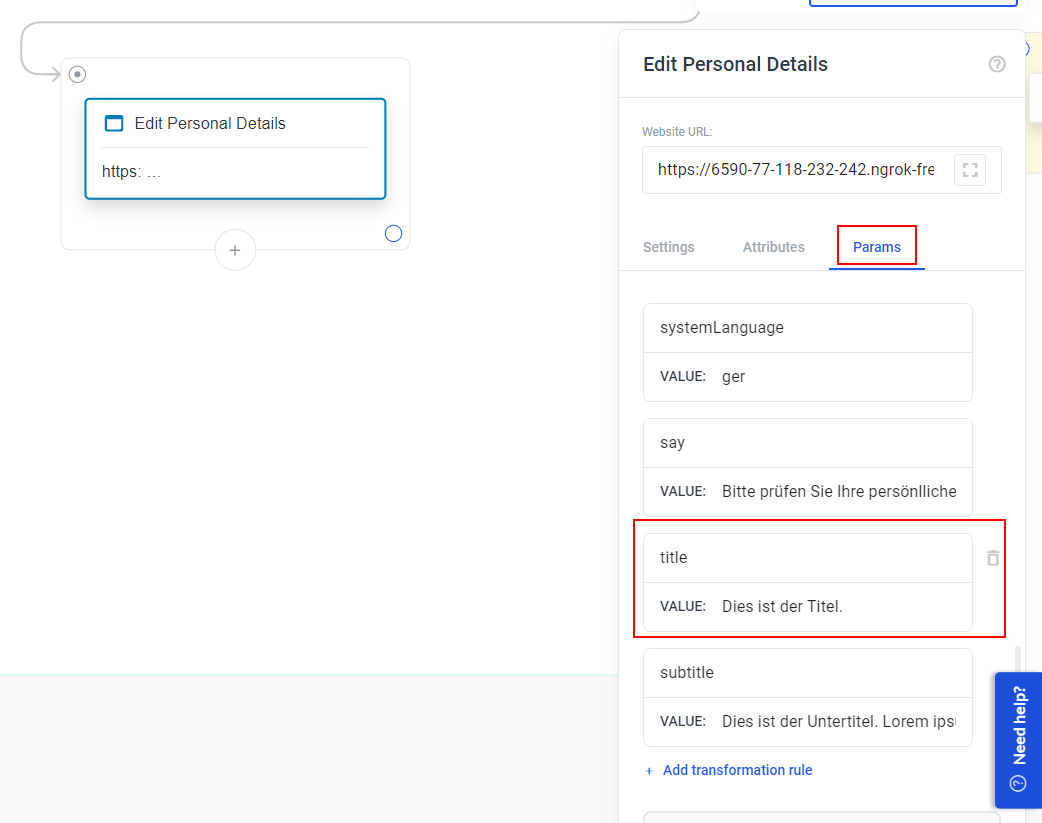This screenshot has height=823, width=1042.
Task: Edit the 'title' parameter name field
Action: click(807, 558)
